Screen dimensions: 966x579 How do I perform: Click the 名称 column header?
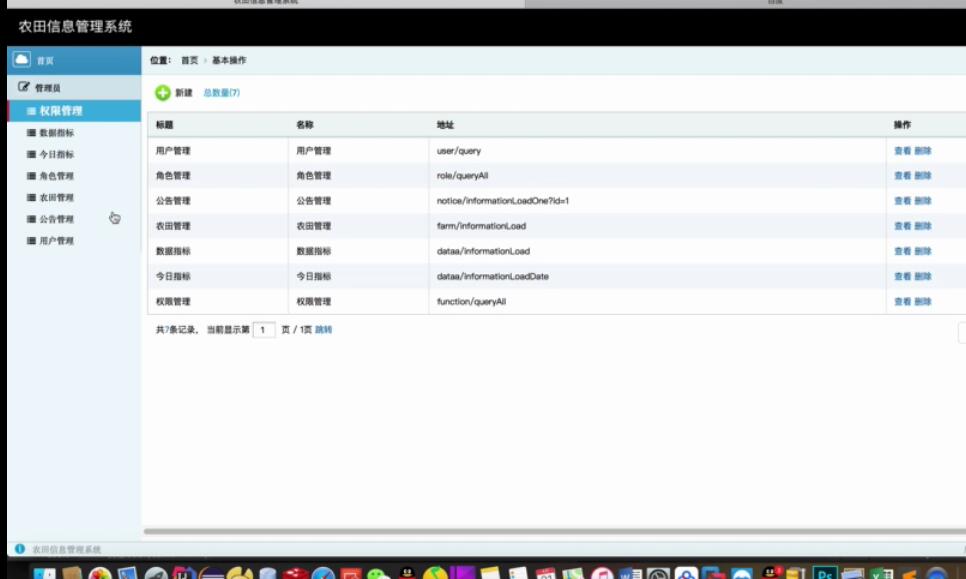tap(305, 124)
